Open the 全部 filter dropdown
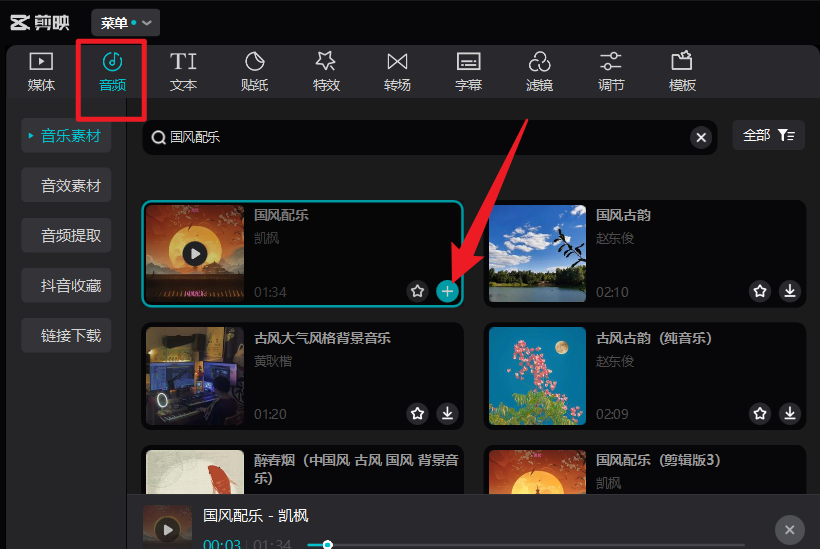820x549 pixels. pyautogui.click(x=768, y=135)
